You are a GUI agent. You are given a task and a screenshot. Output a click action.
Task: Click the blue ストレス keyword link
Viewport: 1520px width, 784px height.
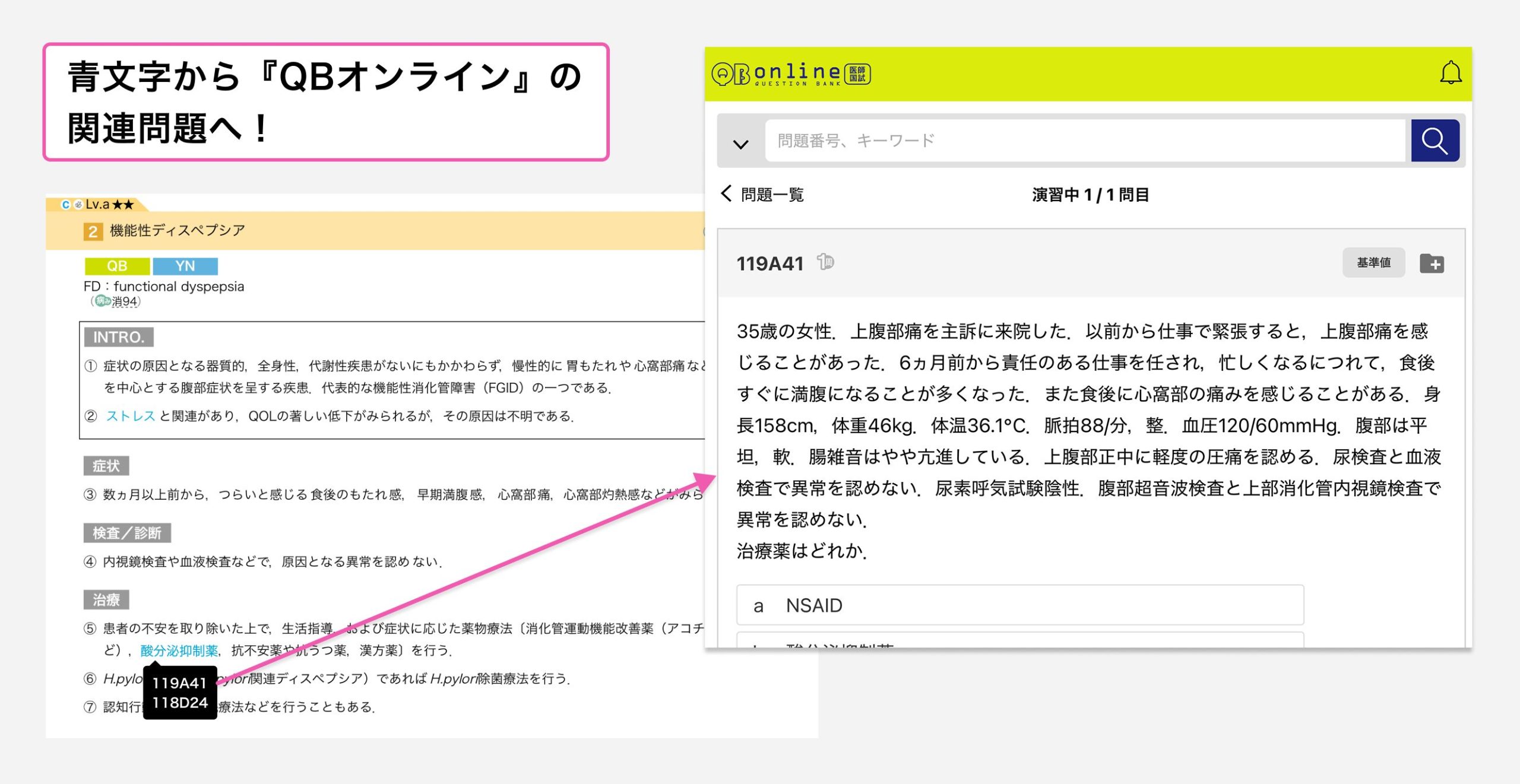pyautogui.click(x=131, y=416)
